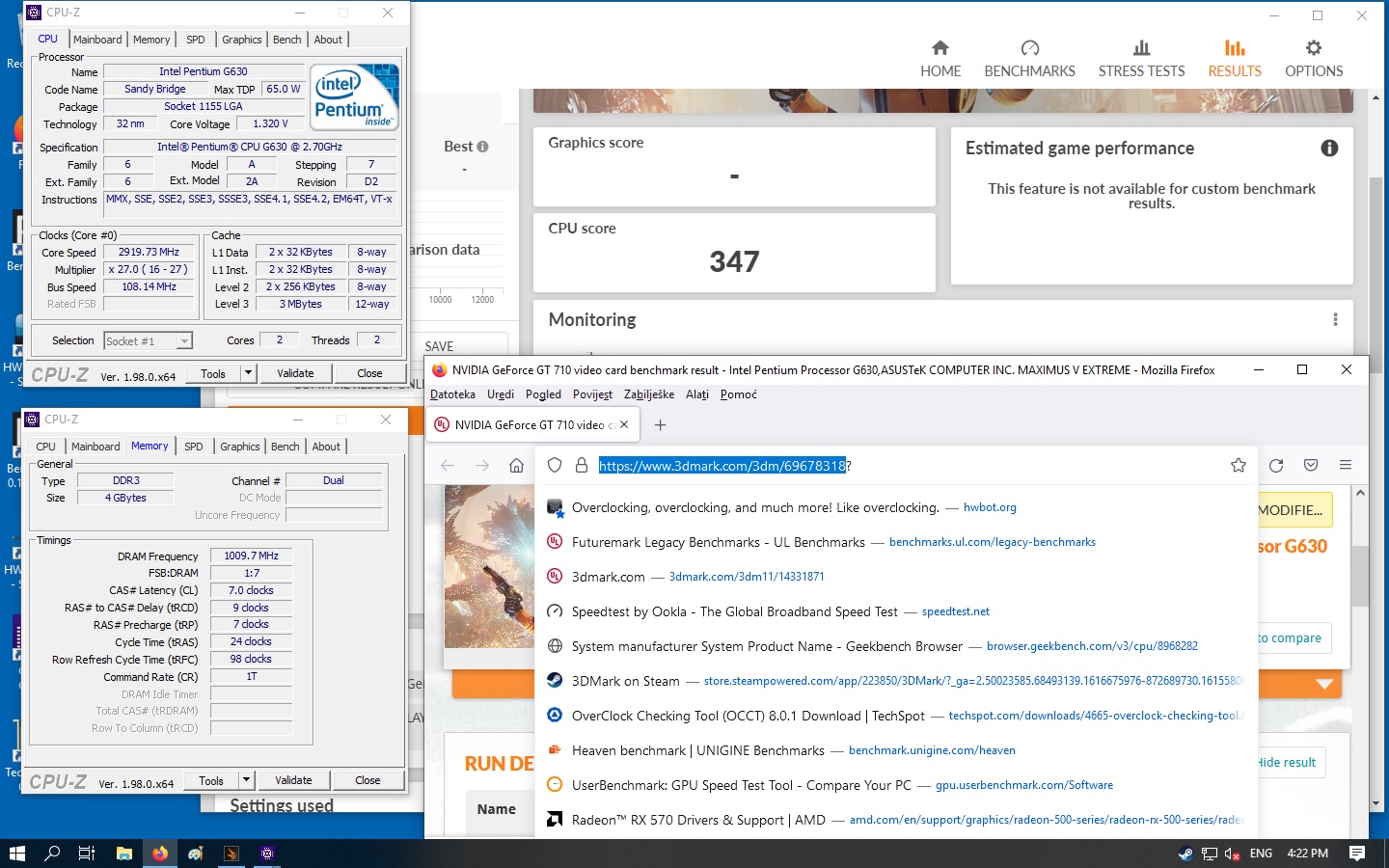Click Tools button in lower CPU-Z

[211, 780]
